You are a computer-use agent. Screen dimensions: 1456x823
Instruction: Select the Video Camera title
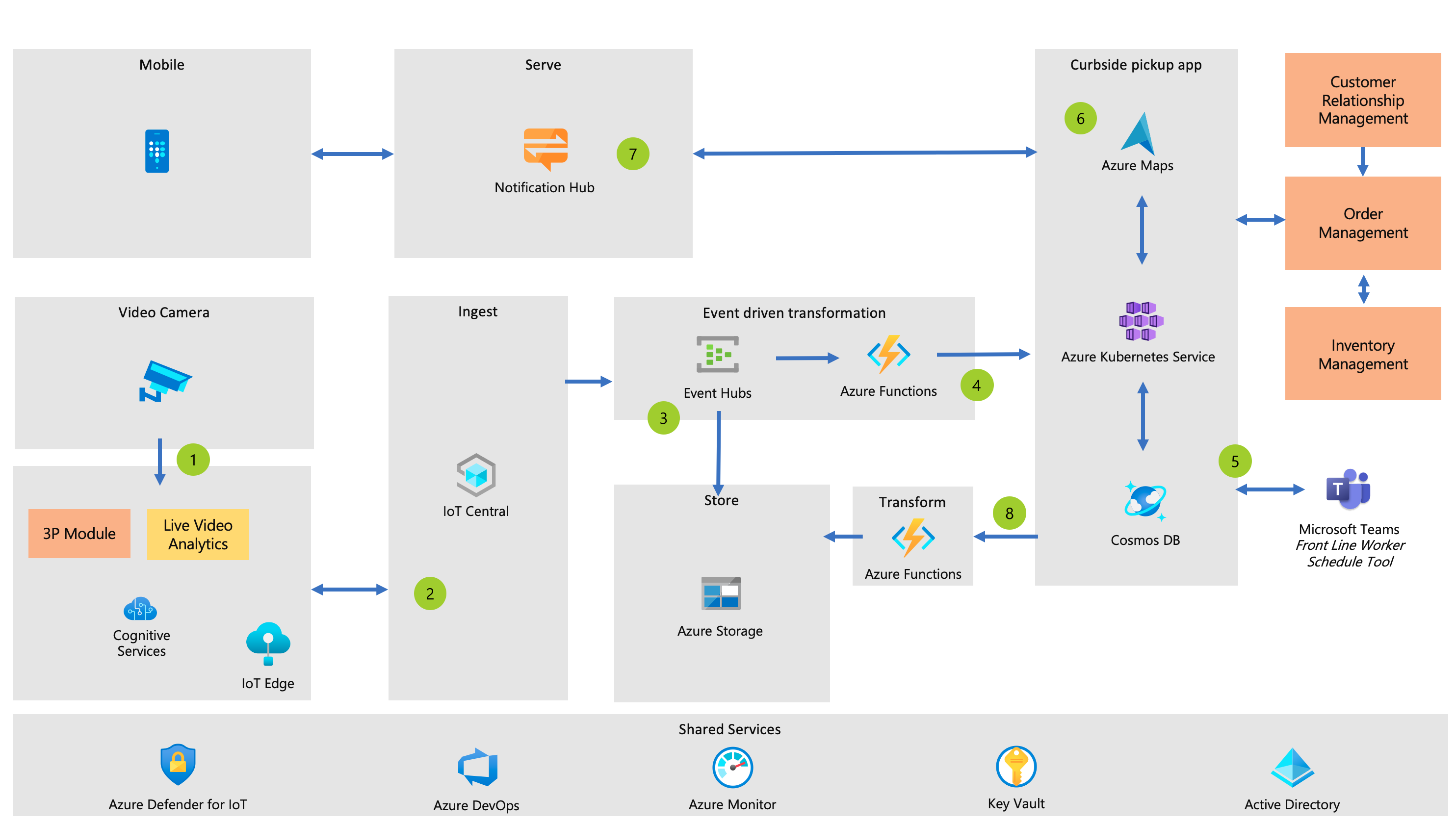click(x=163, y=312)
